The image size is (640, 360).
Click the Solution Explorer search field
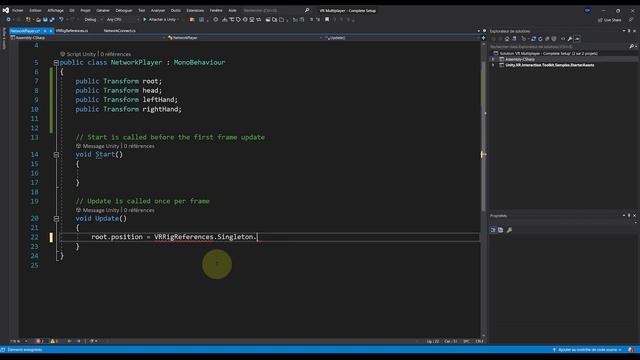point(559,47)
